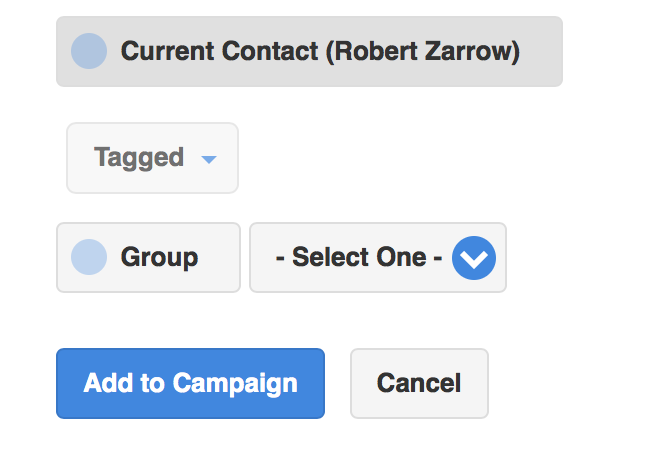Click the 'Tagged' text in the filter box
Image resolution: width=658 pixels, height=450 pixels.
139,158
